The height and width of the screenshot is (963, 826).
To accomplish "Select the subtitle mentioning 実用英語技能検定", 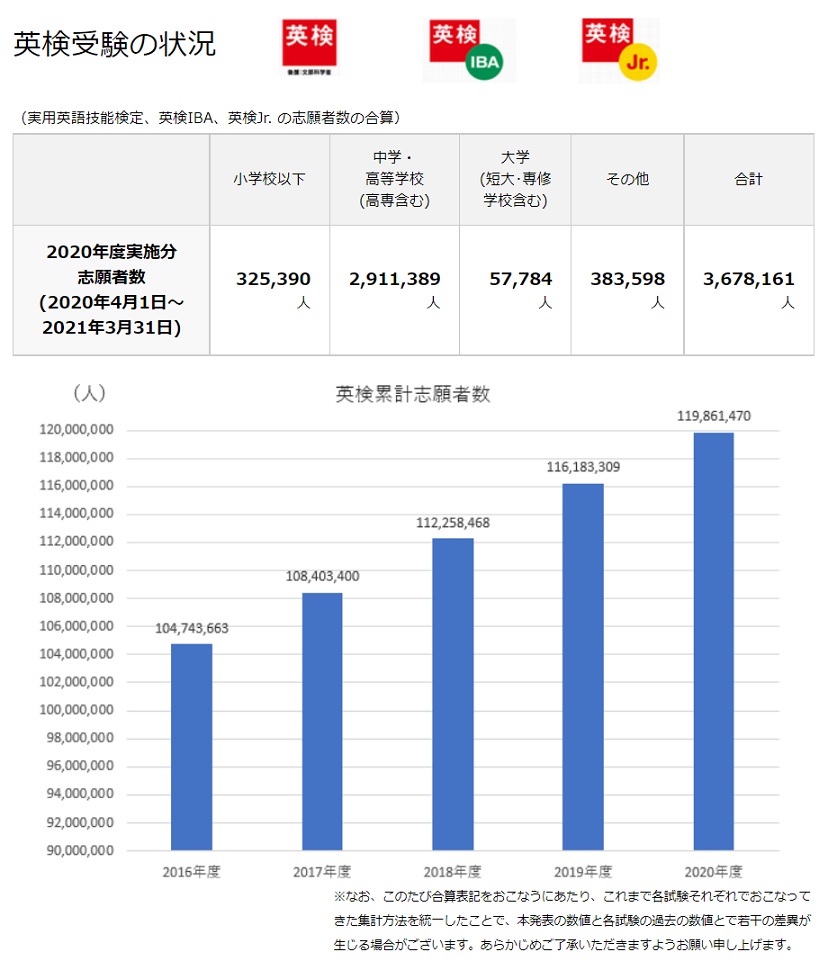I will pos(210,117).
